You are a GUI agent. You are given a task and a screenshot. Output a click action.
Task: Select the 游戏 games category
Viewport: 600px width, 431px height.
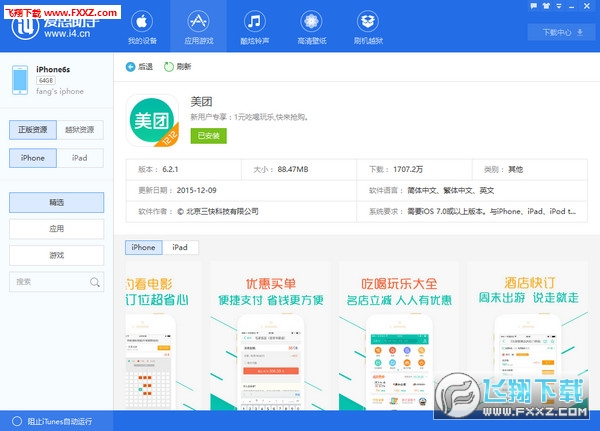point(56,255)
